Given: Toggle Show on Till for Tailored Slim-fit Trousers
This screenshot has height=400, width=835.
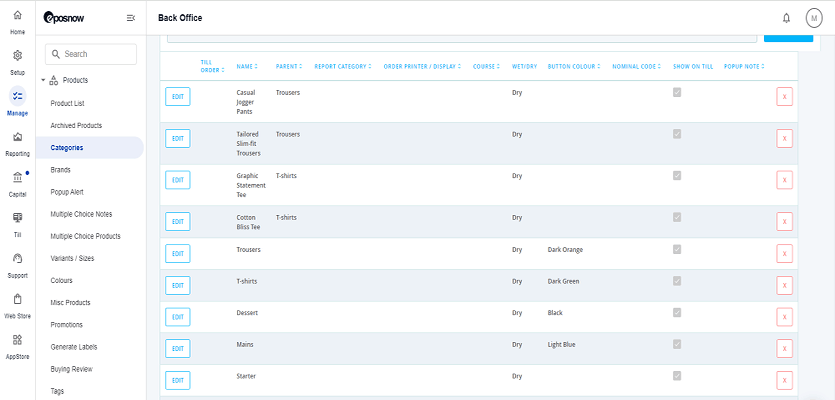Looking at the screenshot, I should click(677, 134).
